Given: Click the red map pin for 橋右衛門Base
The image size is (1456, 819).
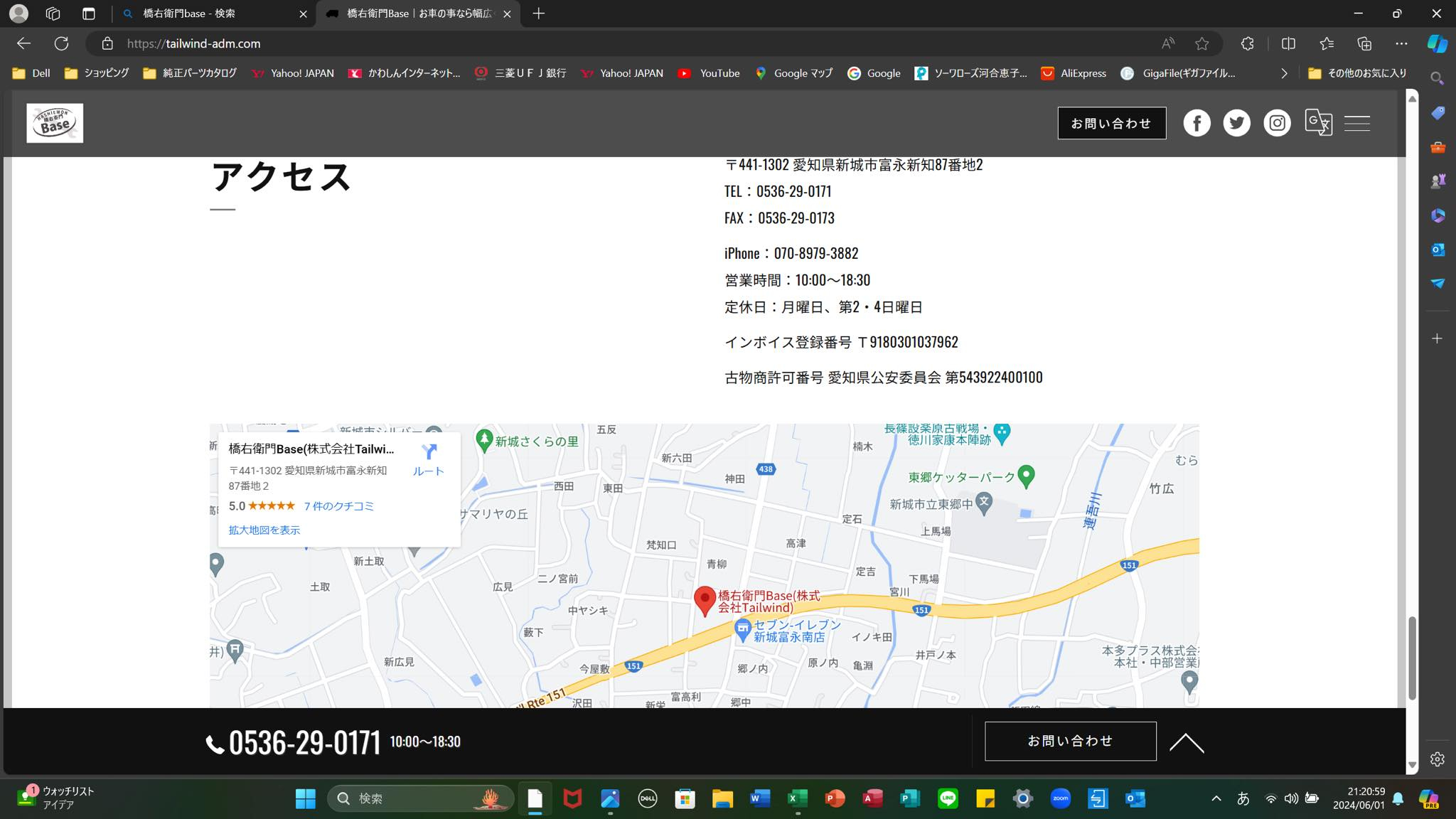Looking at the screenshot, I should pos(705,601).
